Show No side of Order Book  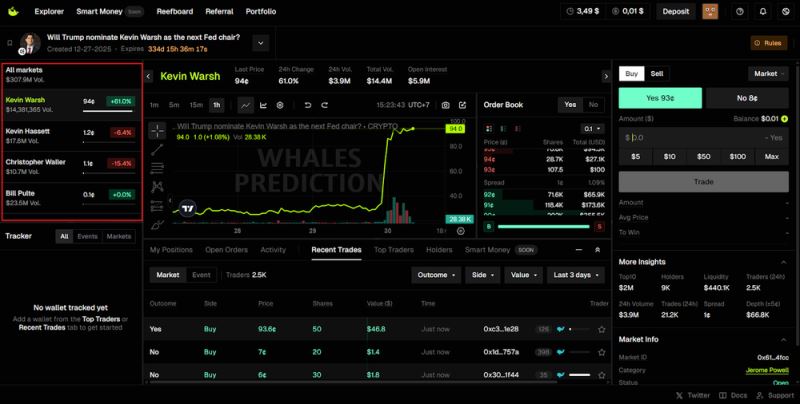coord(593,105)
